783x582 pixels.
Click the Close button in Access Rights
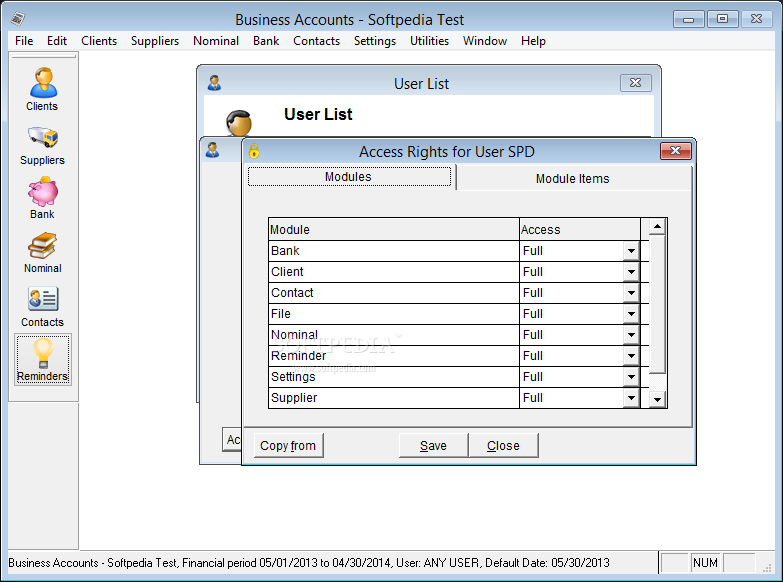coord(503,445)
